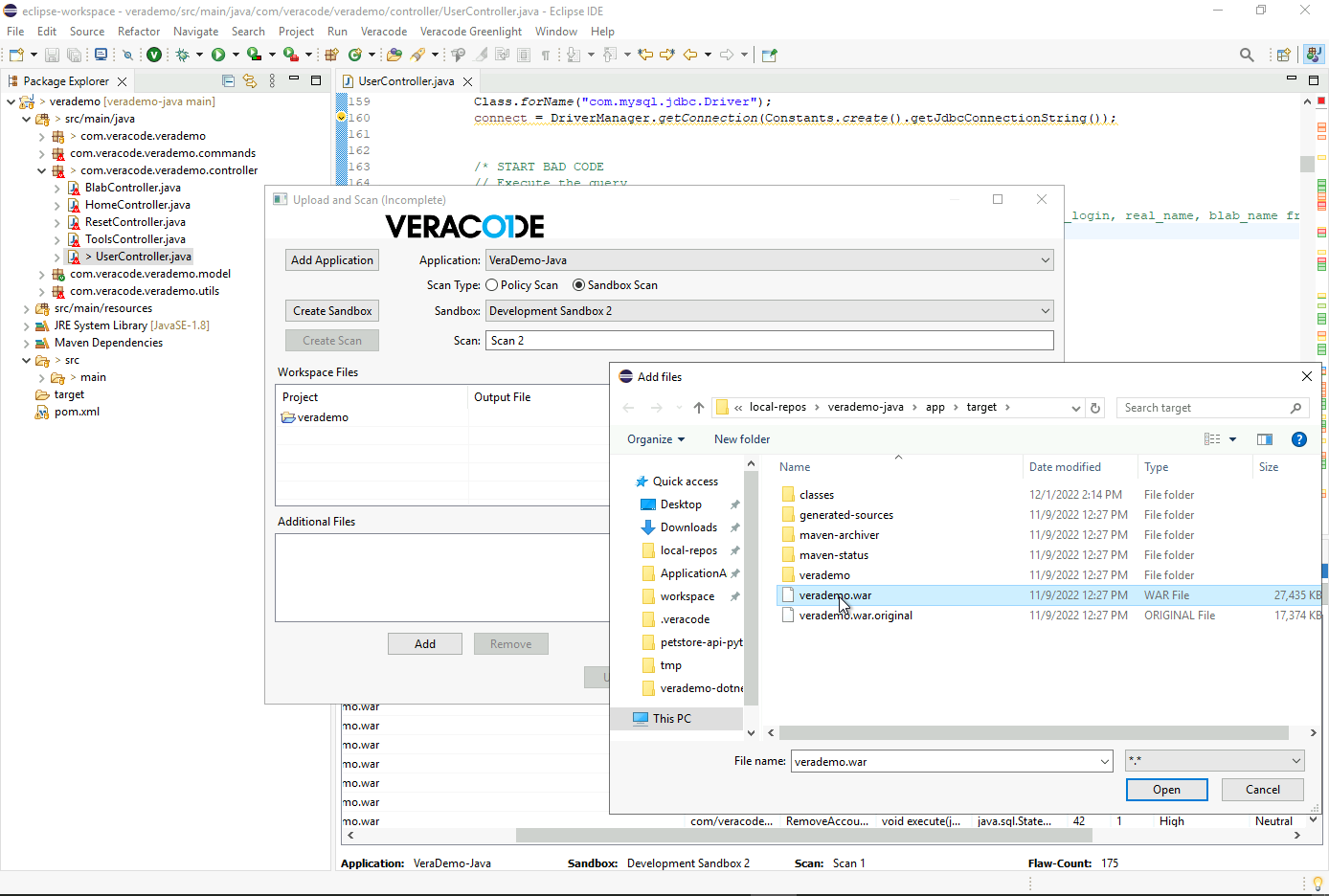Click the Date modified column header
Image resolution: width=1329 pixels, height=896 pixels.
(1065, 467)
